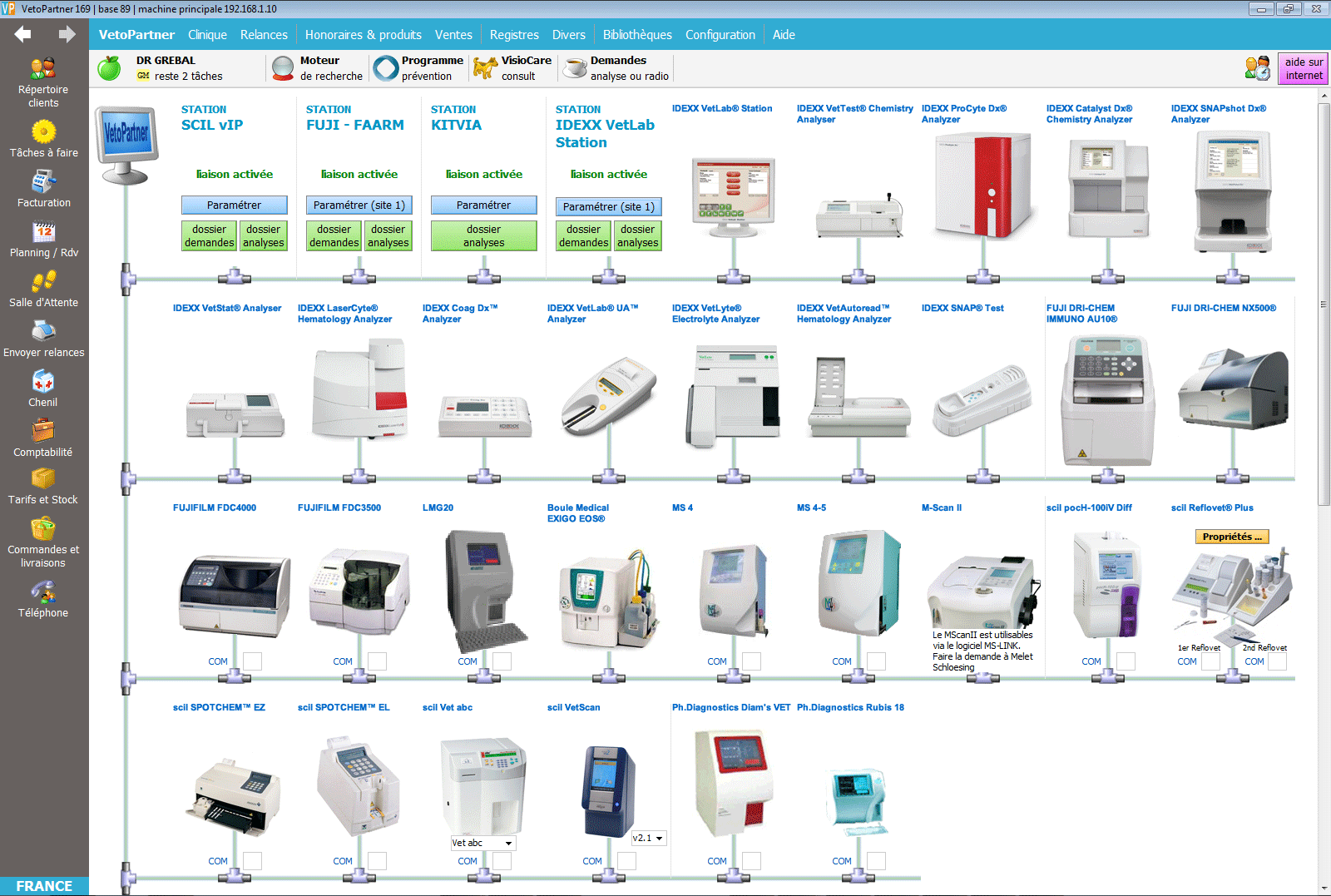The image size is (1331, 896).
Task: Open Comptabilité module
Action: pyautogui.click(x=43, y=438)
